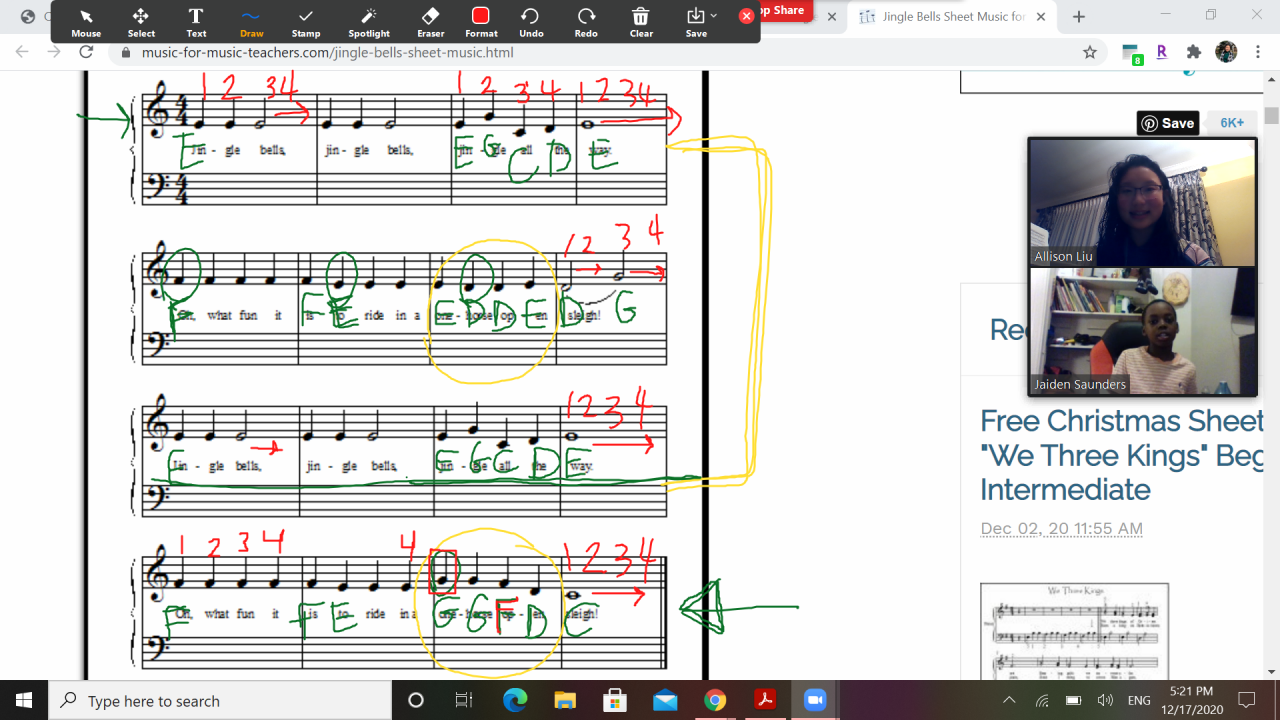Open the Chrome profile avatar
1280x720 pixels.
(1227, 52)
